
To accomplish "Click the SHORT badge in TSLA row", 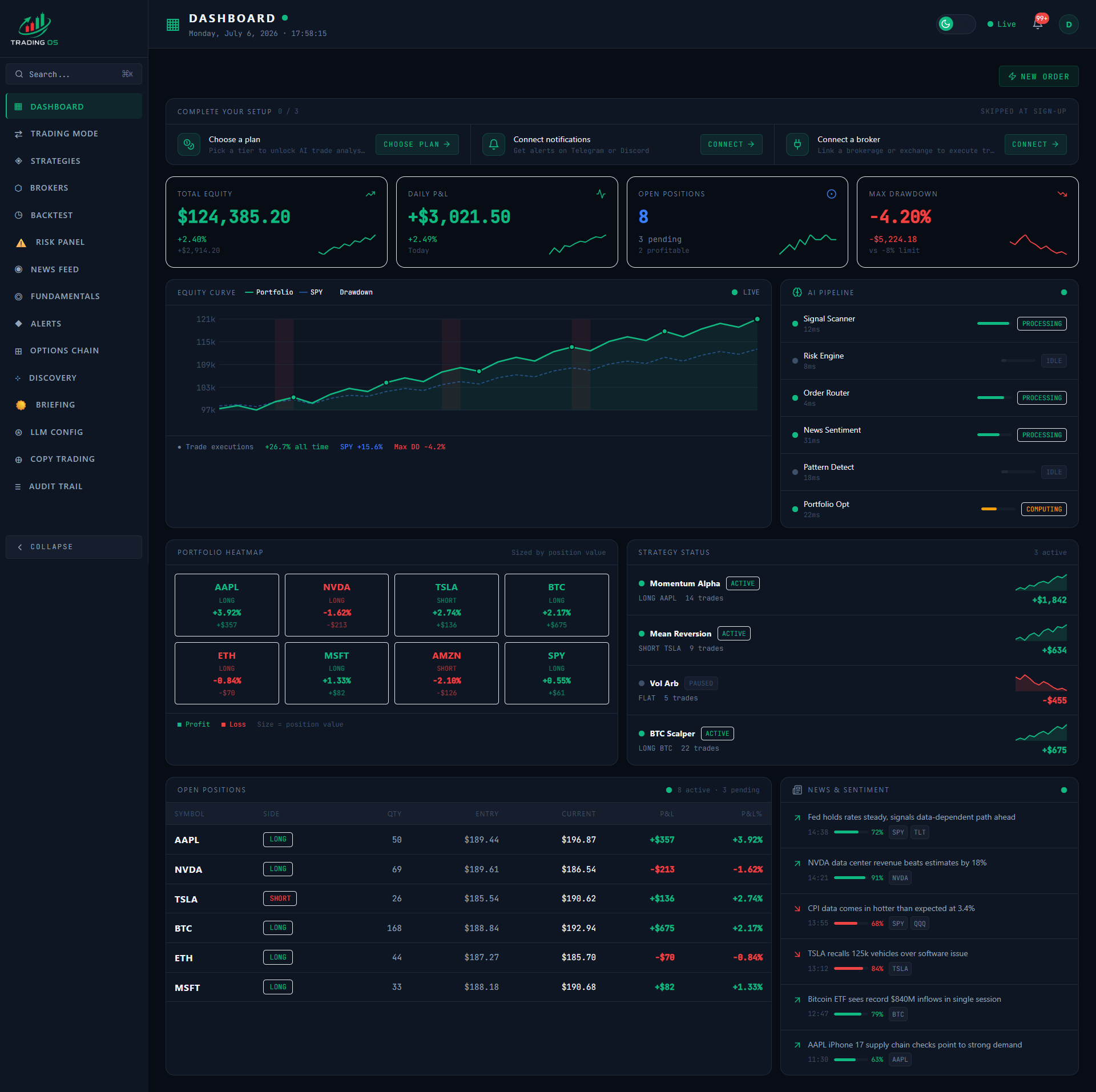I will click(280, 898).
